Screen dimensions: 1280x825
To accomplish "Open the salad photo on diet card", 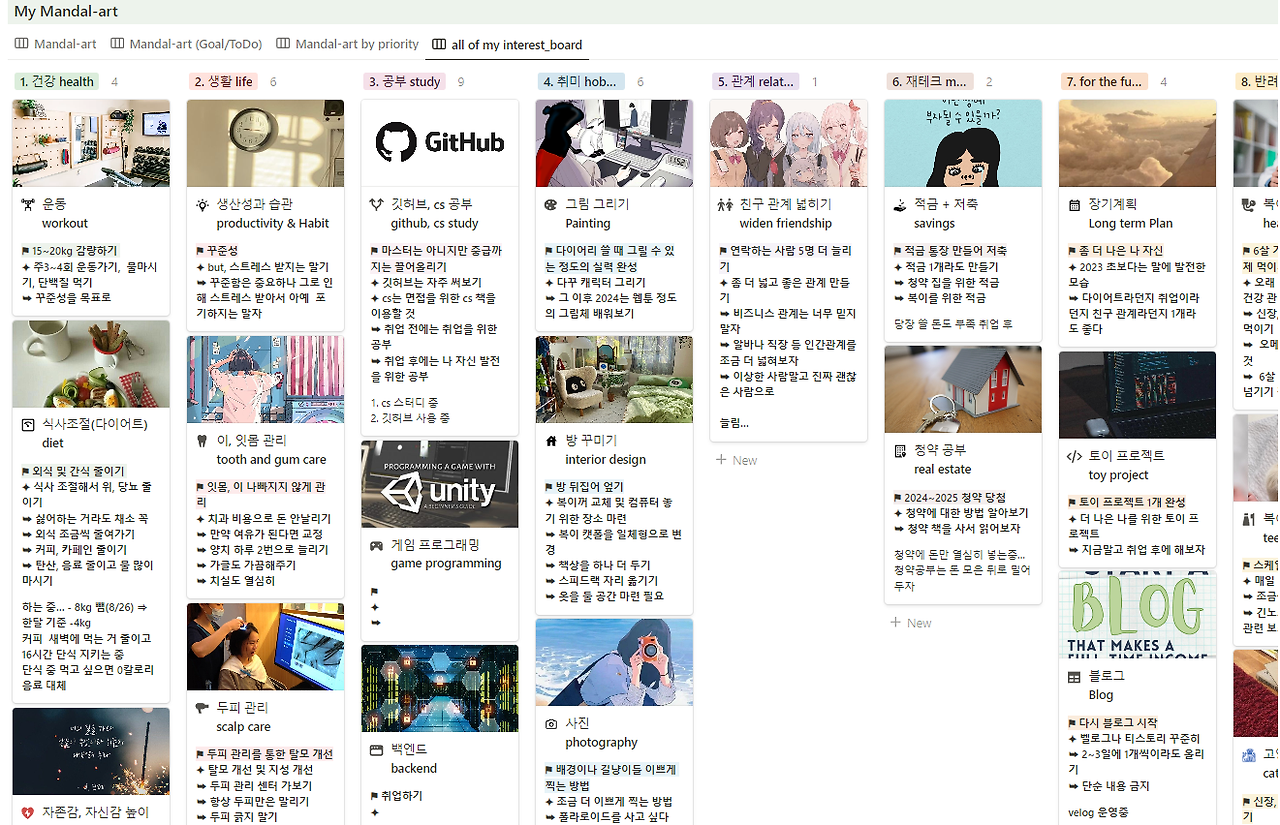I will [91, 364].
